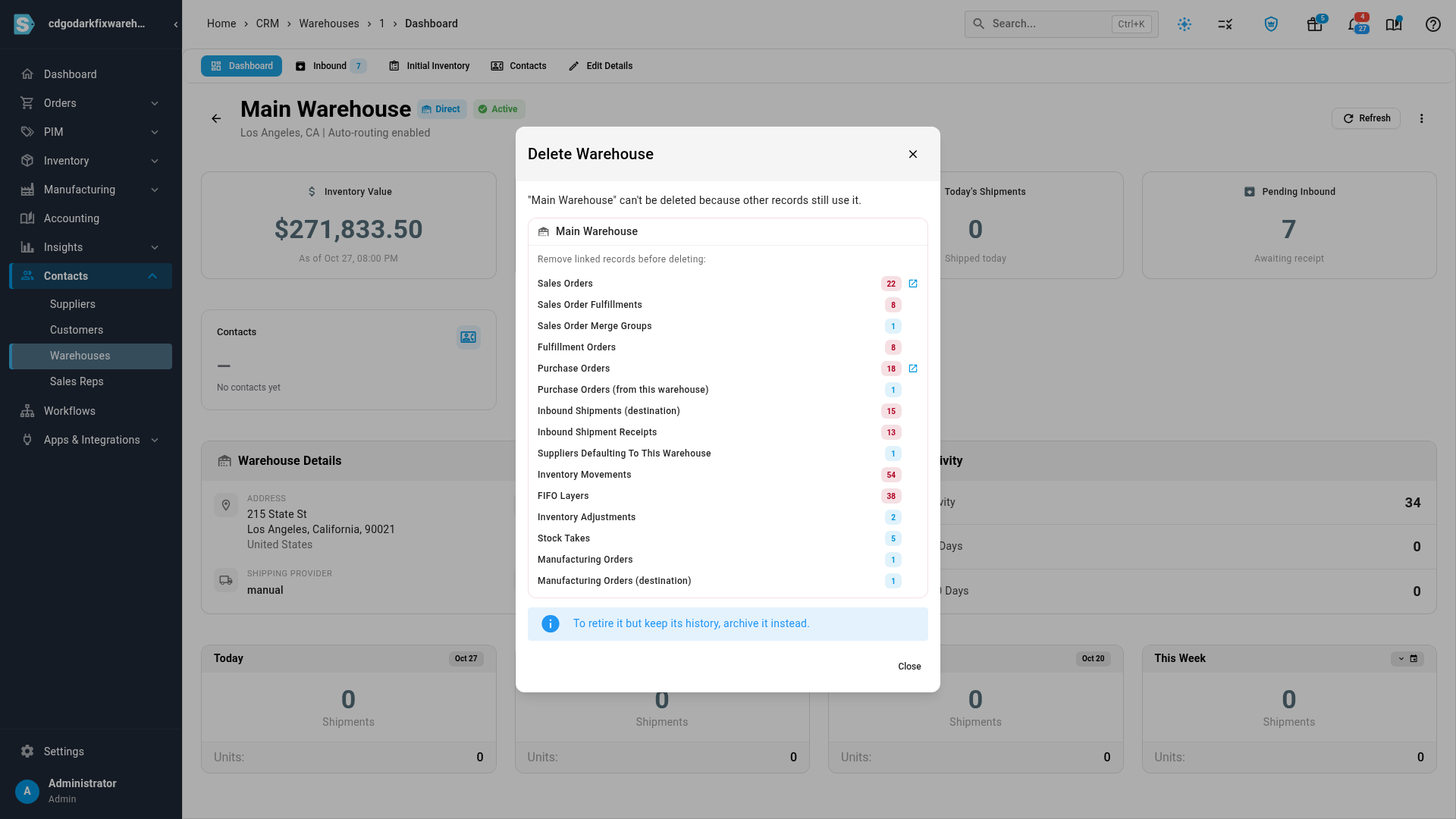Open the Edit Details tab
Viewport: 1456px width, 819px height.
[601, 66]
